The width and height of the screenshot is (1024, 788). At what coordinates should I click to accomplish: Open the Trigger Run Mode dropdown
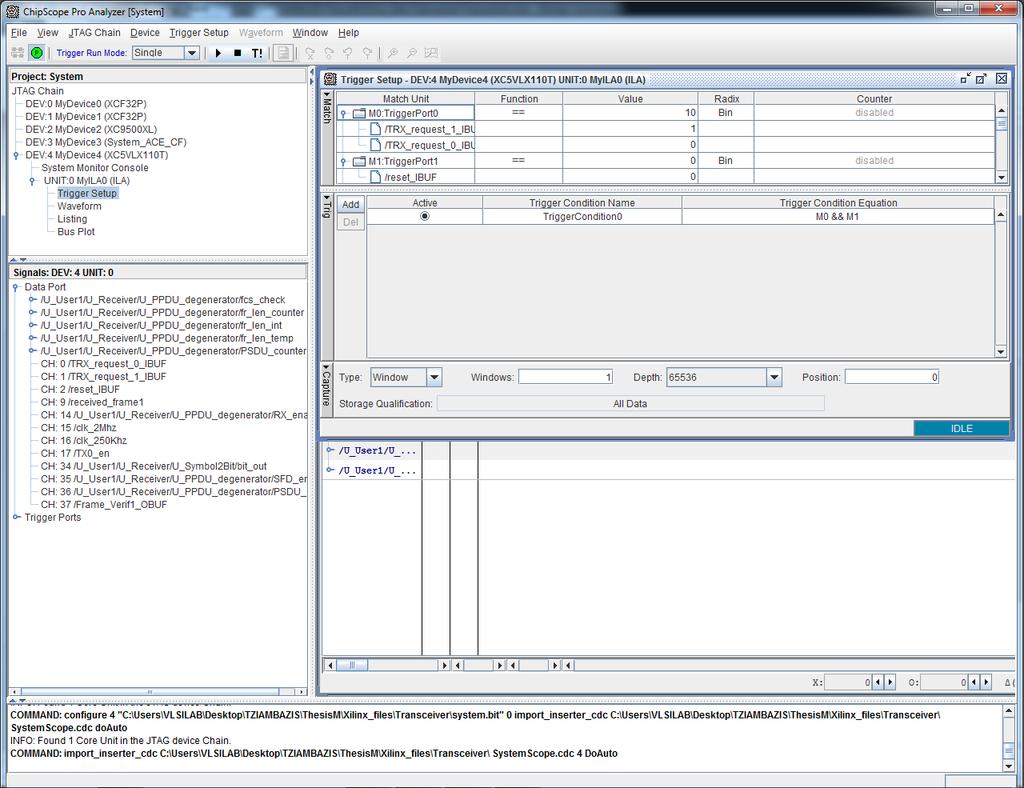point(192,53)
